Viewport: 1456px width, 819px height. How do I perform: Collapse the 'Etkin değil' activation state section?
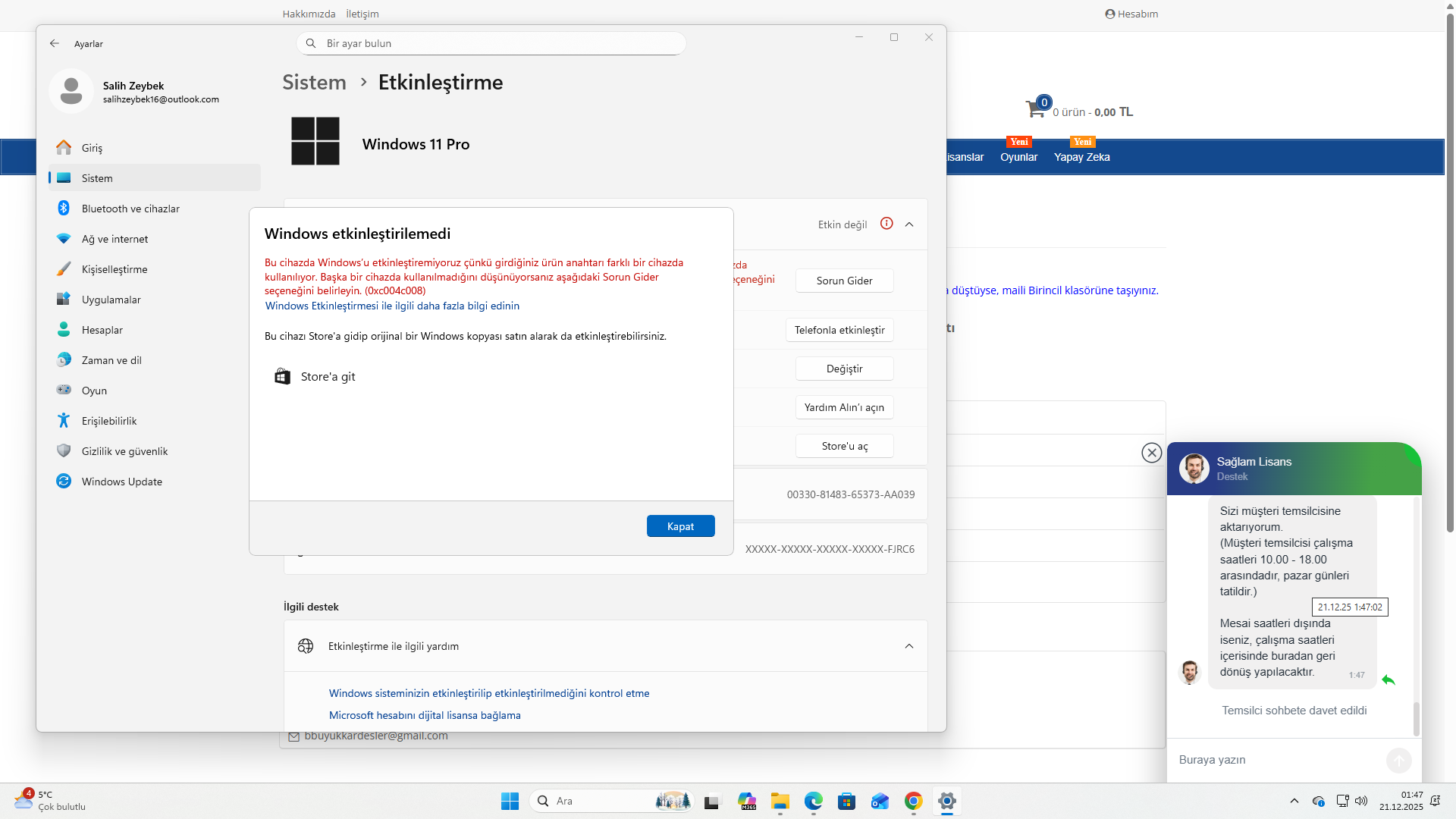pyautogui.click(x=909, y=224)
